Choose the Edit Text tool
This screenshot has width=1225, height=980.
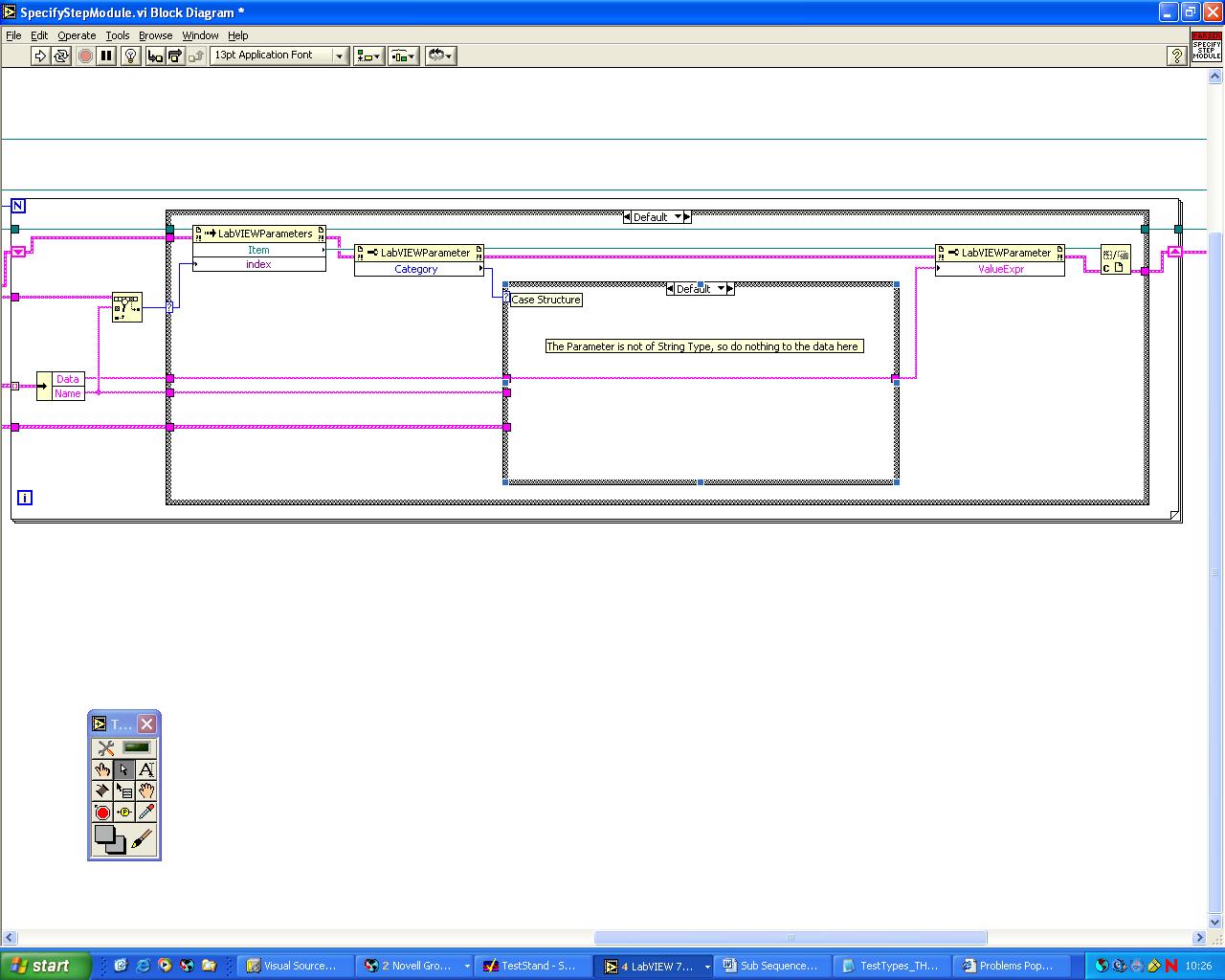(145, 769)
